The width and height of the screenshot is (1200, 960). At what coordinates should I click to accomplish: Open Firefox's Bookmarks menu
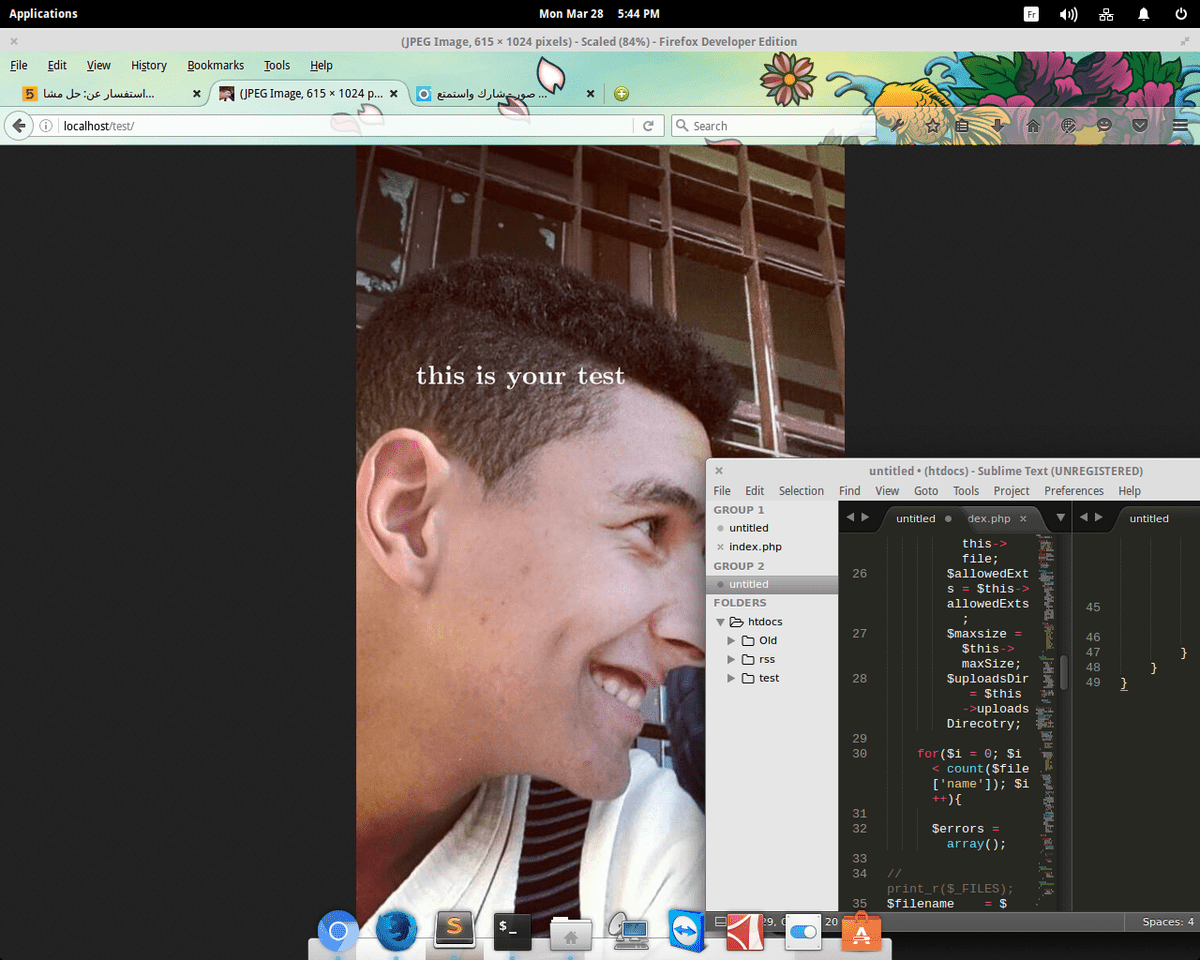coord(215,65)
